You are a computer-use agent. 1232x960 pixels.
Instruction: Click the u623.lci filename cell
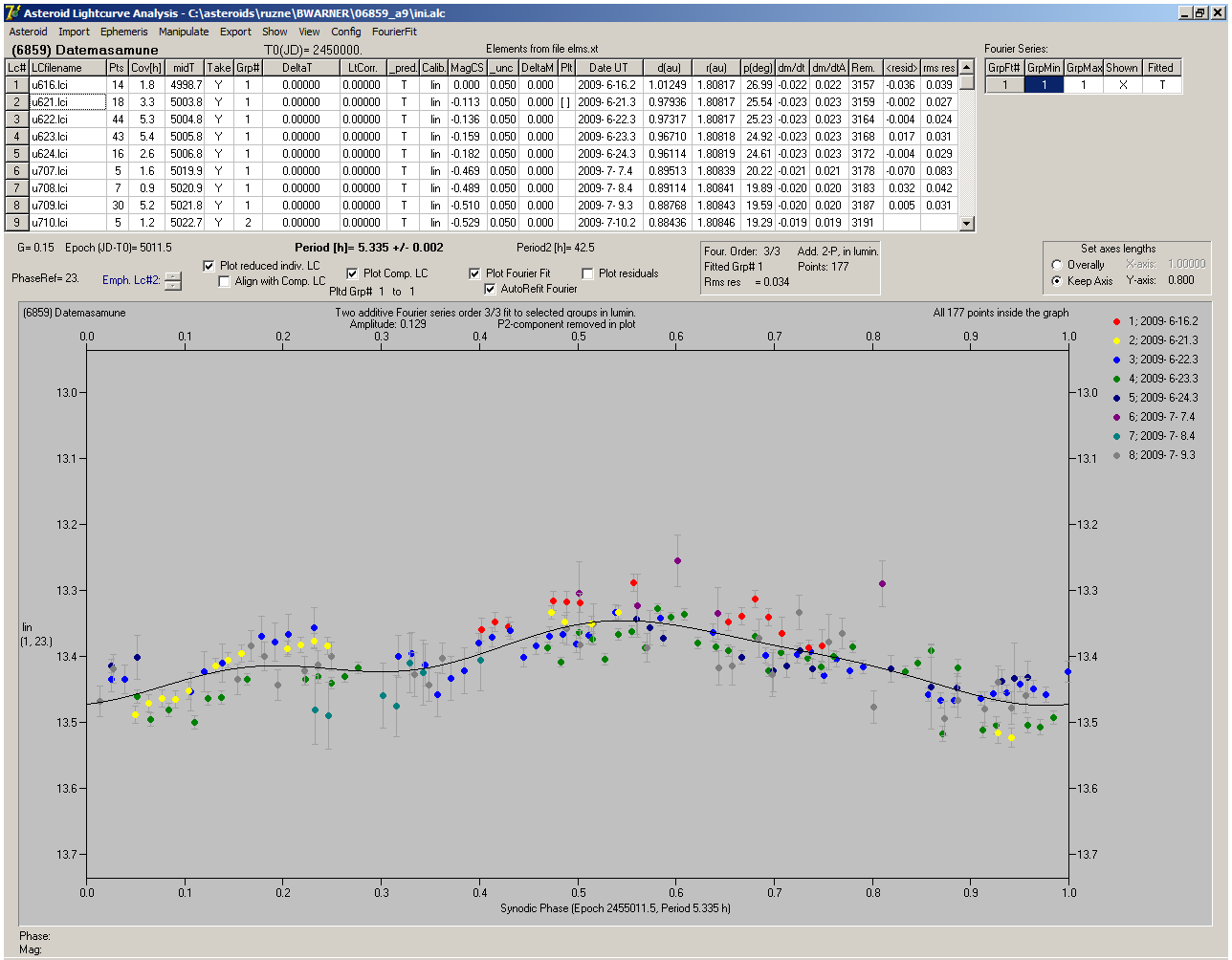click(x=67, y=137)
